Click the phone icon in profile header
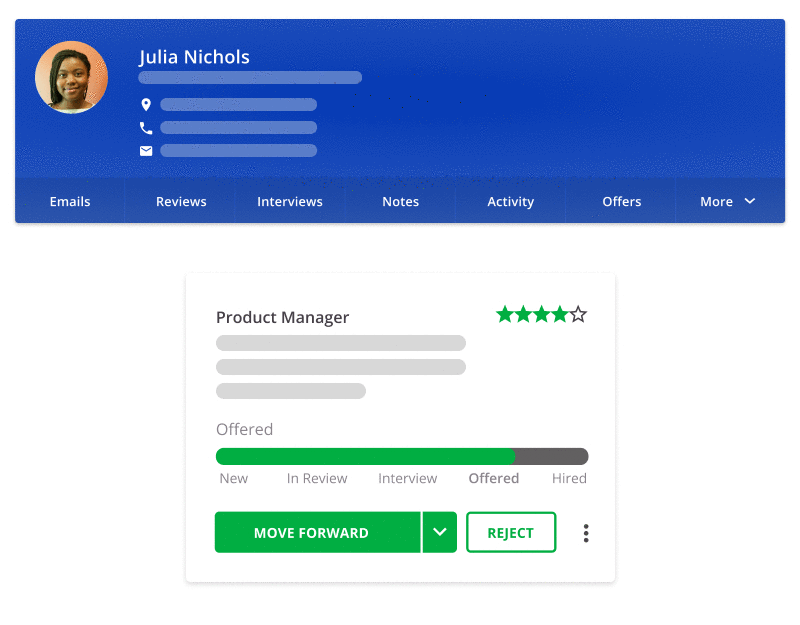 146,128
